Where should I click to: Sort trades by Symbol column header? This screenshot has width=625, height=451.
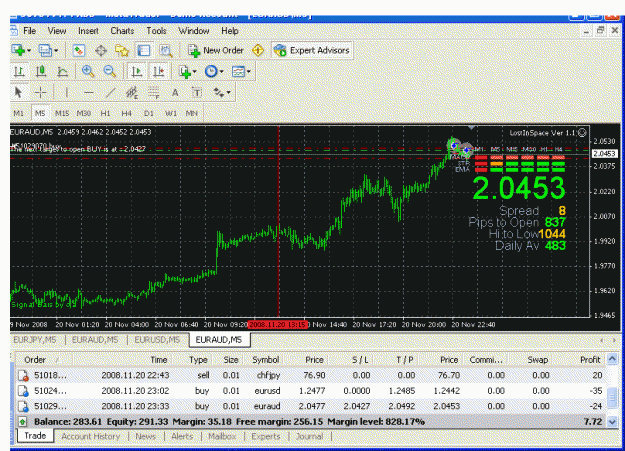tap(265, 360)
